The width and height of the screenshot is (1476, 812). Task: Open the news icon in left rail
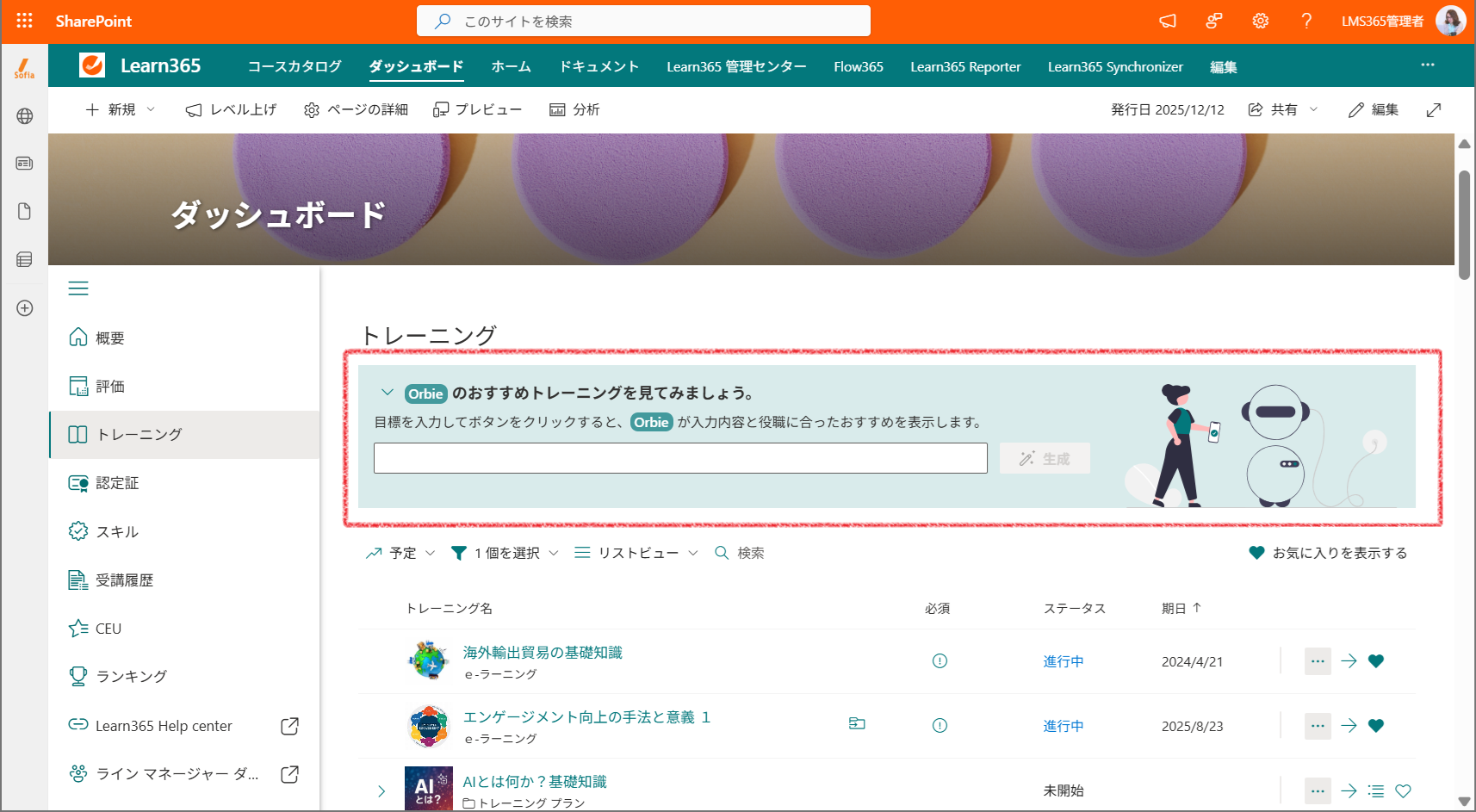[x=24, y=163]
